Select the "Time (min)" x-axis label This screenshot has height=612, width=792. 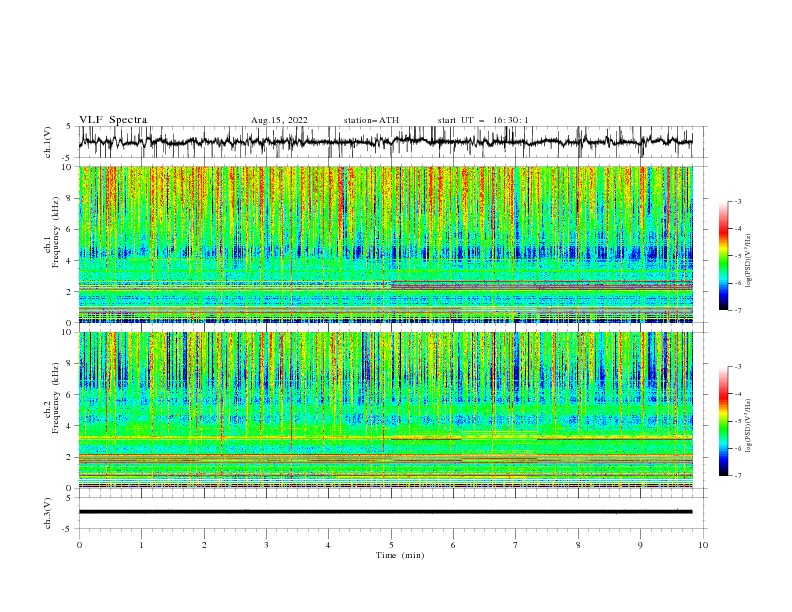(x=400, y=555)
